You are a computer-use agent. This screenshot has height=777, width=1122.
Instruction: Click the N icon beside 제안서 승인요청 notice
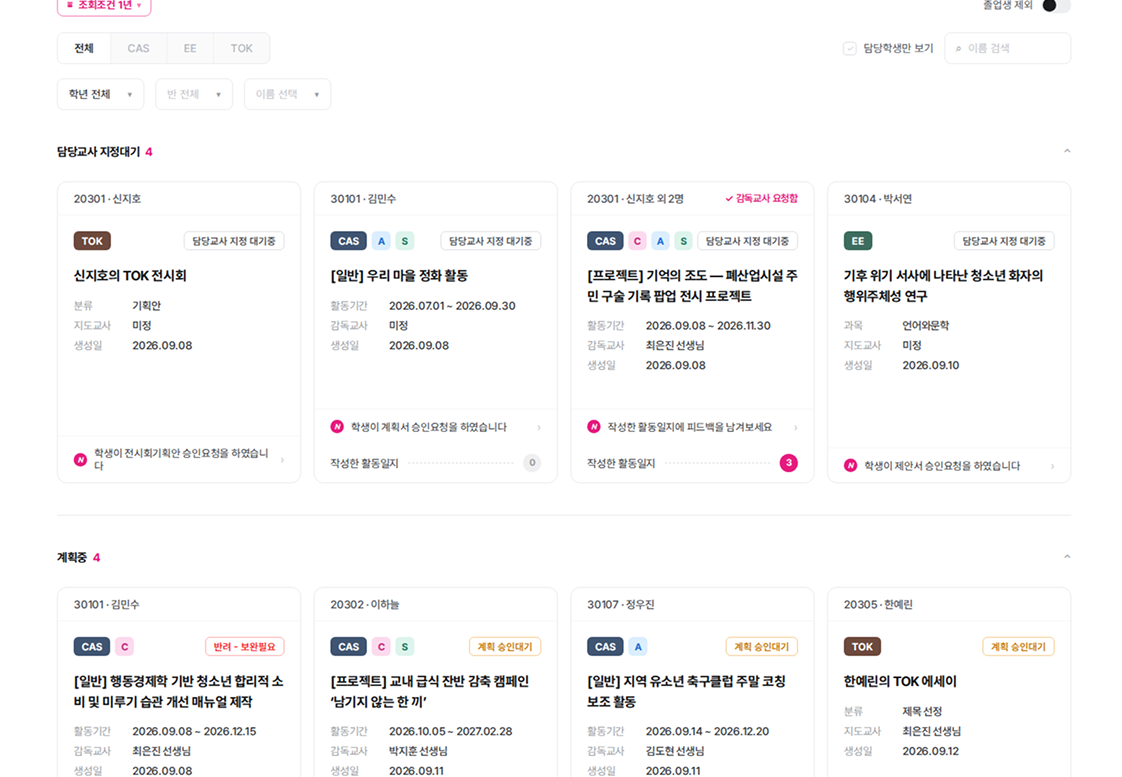tap(851, 465)
